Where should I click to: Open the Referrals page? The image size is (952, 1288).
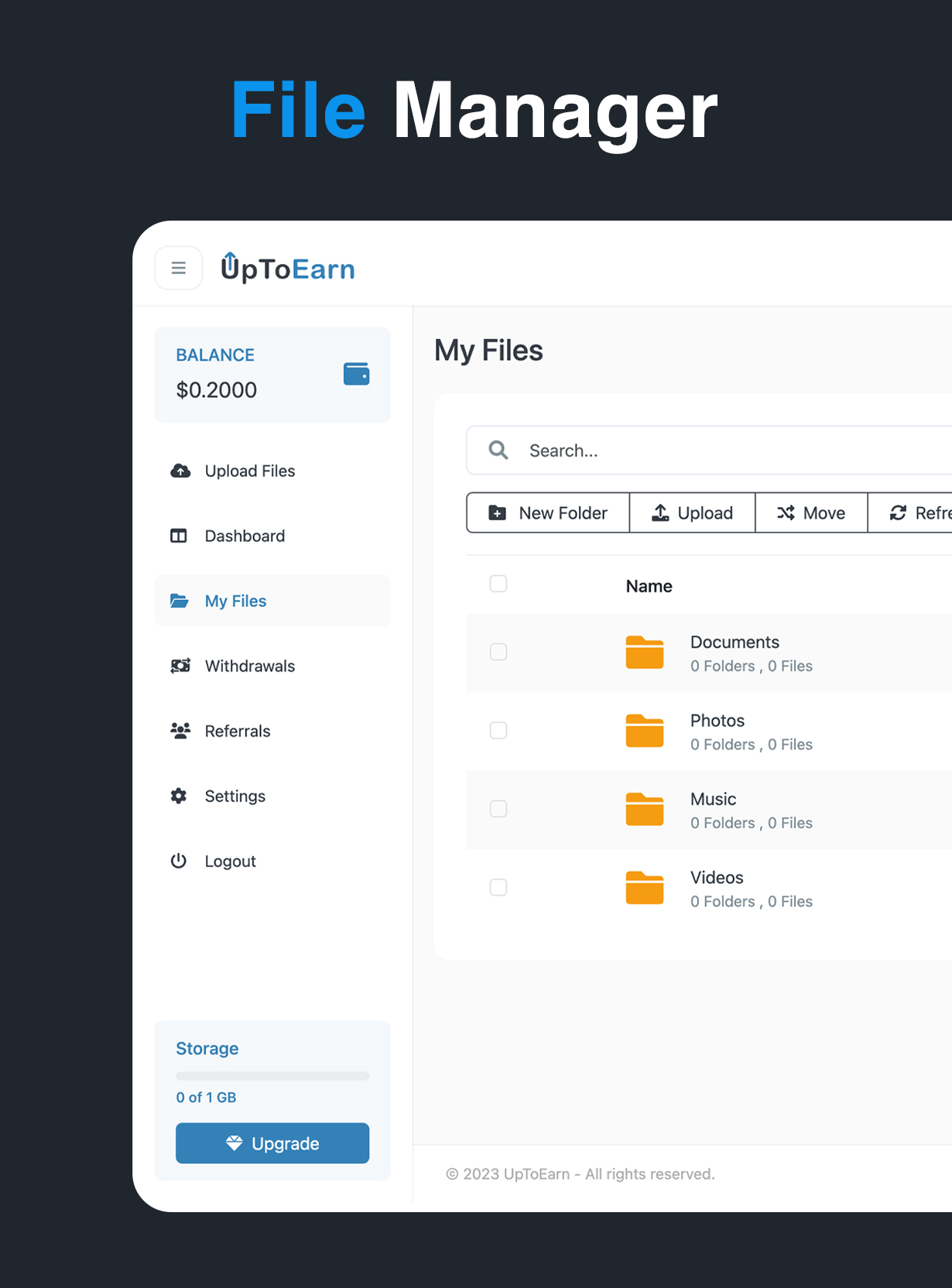(272, 731)
